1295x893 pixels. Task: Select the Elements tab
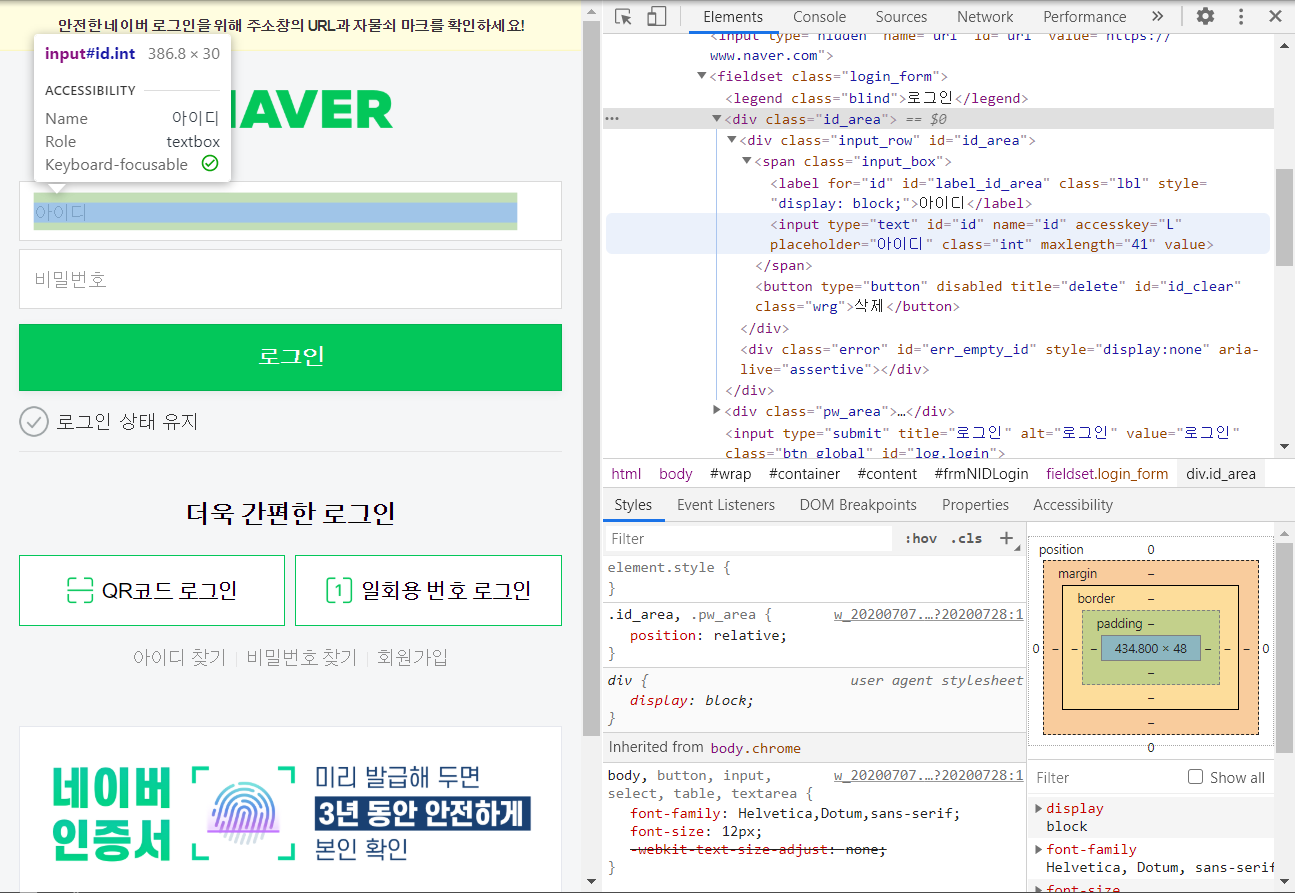pos(733,17)
